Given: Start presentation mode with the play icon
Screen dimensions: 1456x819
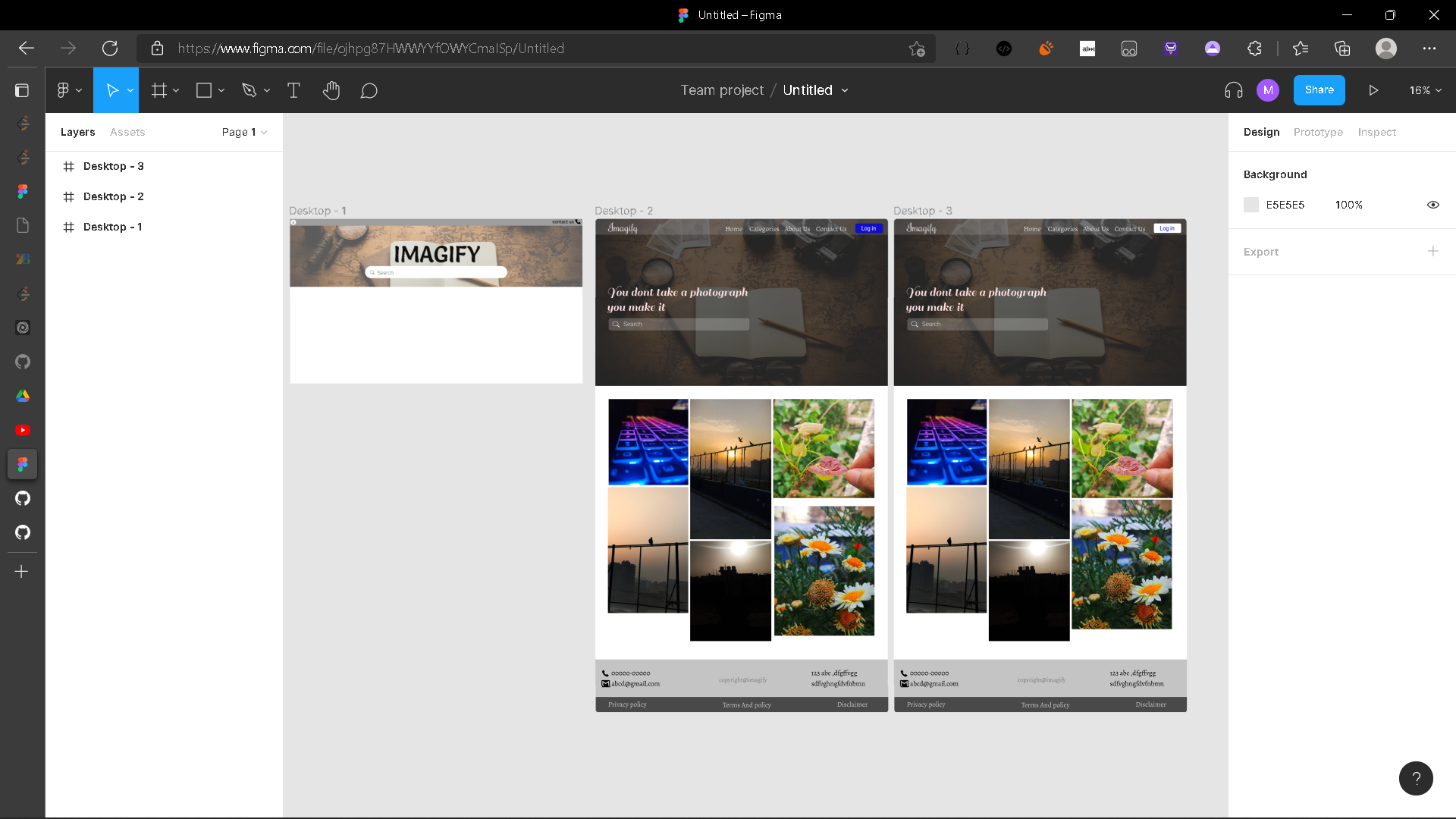Looking at the screenshot, I should [x=1373, y=90].
